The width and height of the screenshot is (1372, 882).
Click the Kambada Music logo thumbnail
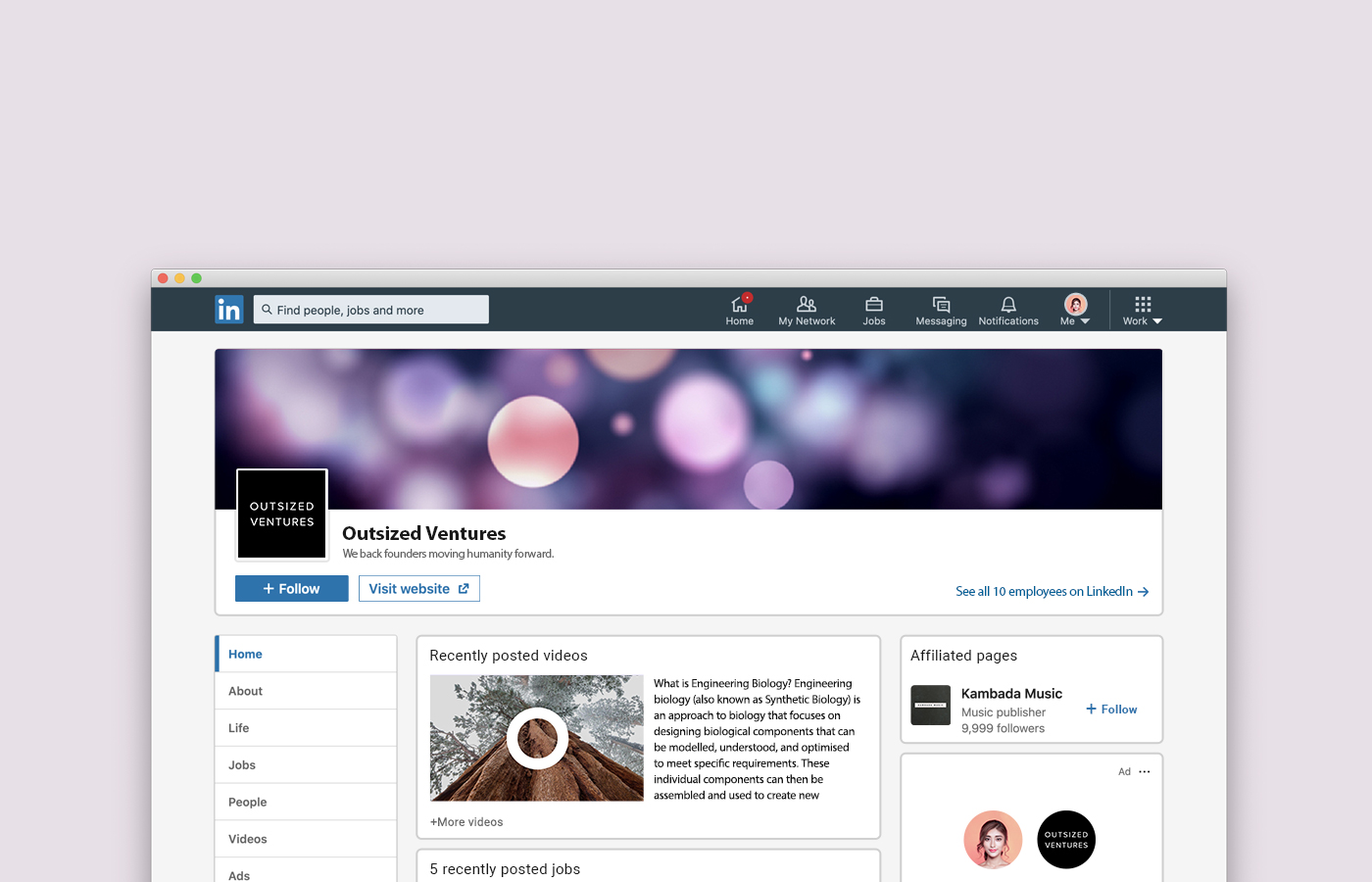click(931, 705)
